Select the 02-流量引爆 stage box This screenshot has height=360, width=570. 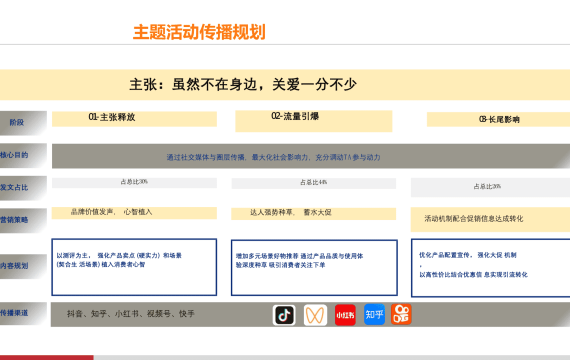coord(314,121)
